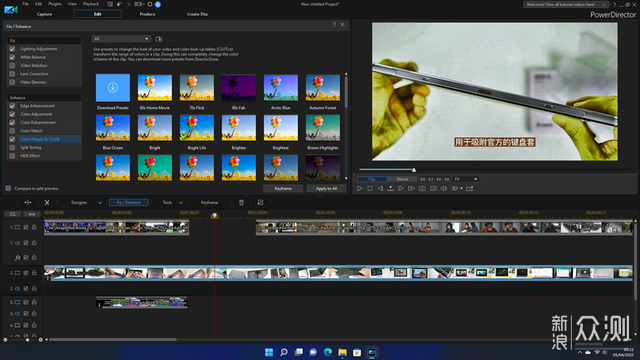Enable Video Stabilizer checkbox
640x360 pixels.
12,65
